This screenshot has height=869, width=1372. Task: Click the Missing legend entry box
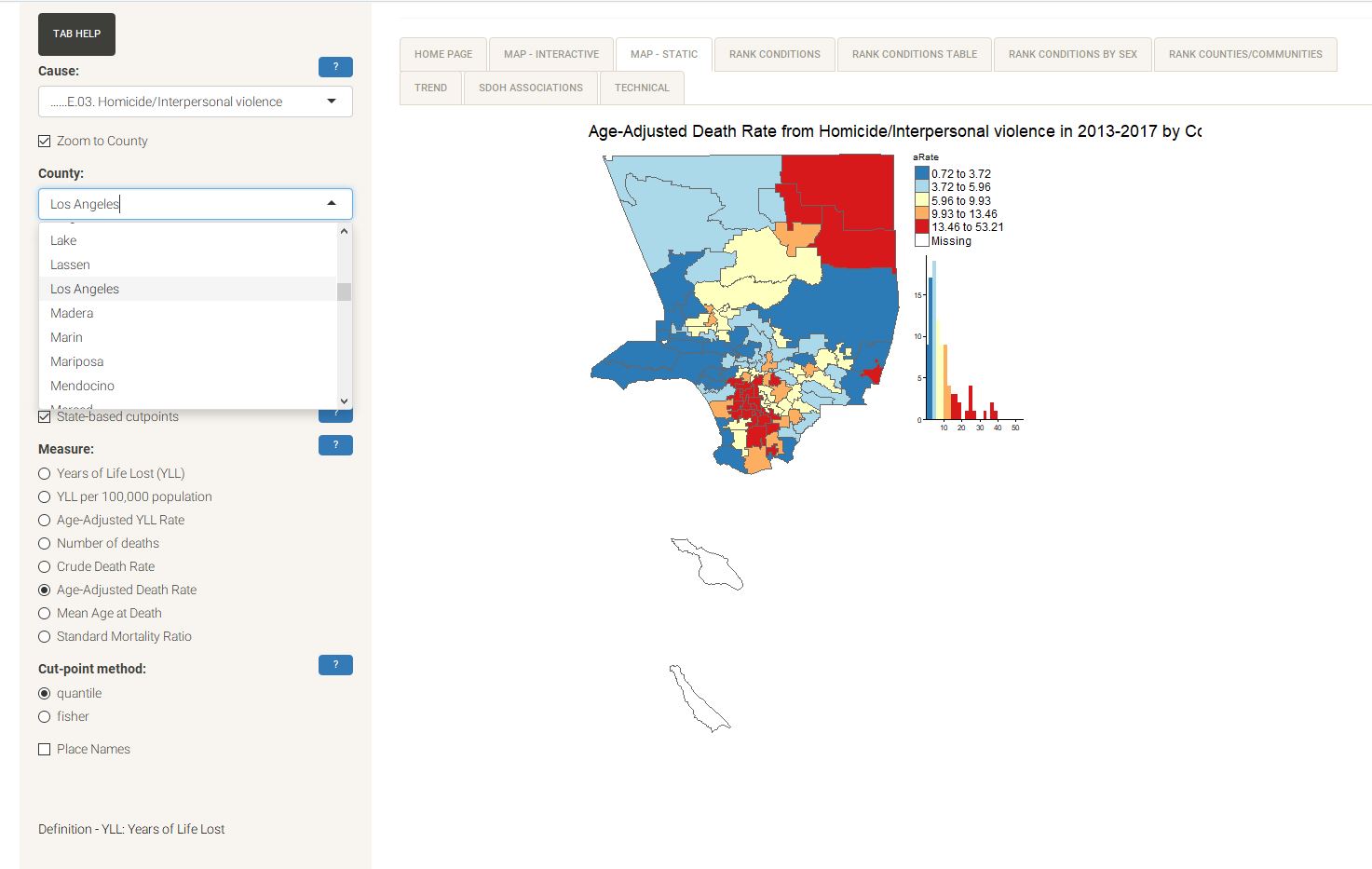pos(921,239)
